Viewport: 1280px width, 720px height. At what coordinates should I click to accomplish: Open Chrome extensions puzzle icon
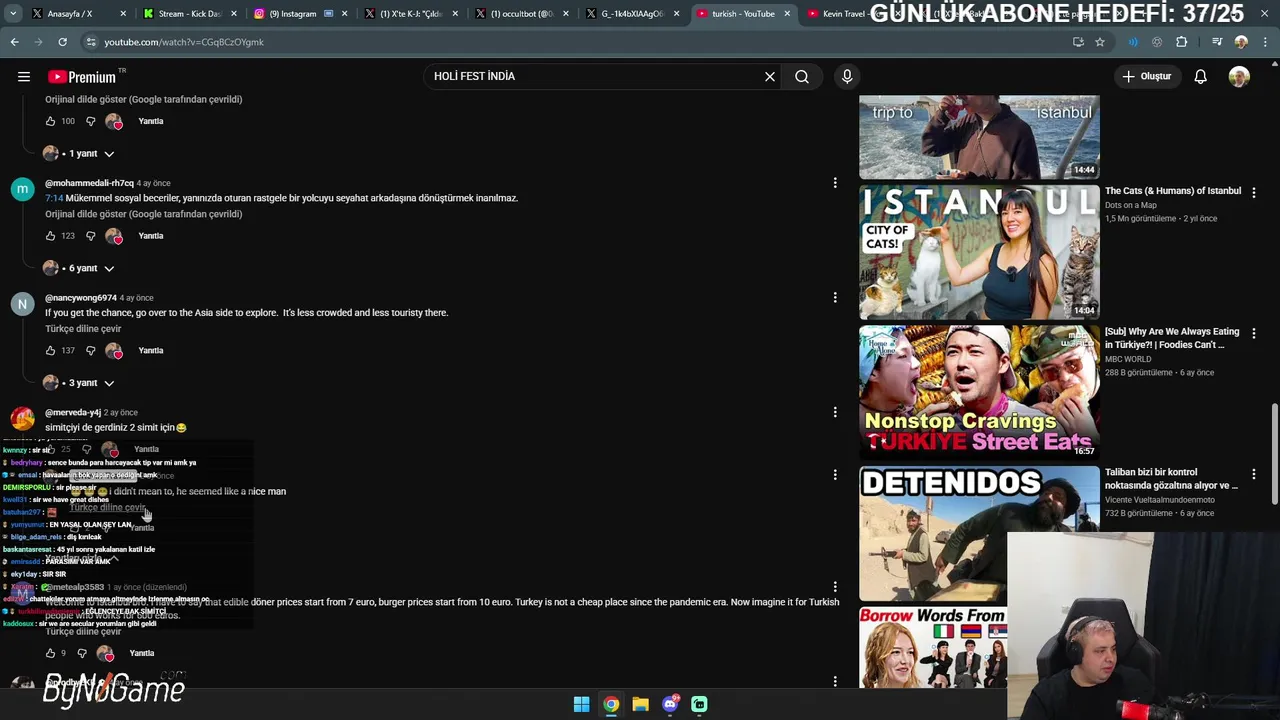[x=1181, y=42]
